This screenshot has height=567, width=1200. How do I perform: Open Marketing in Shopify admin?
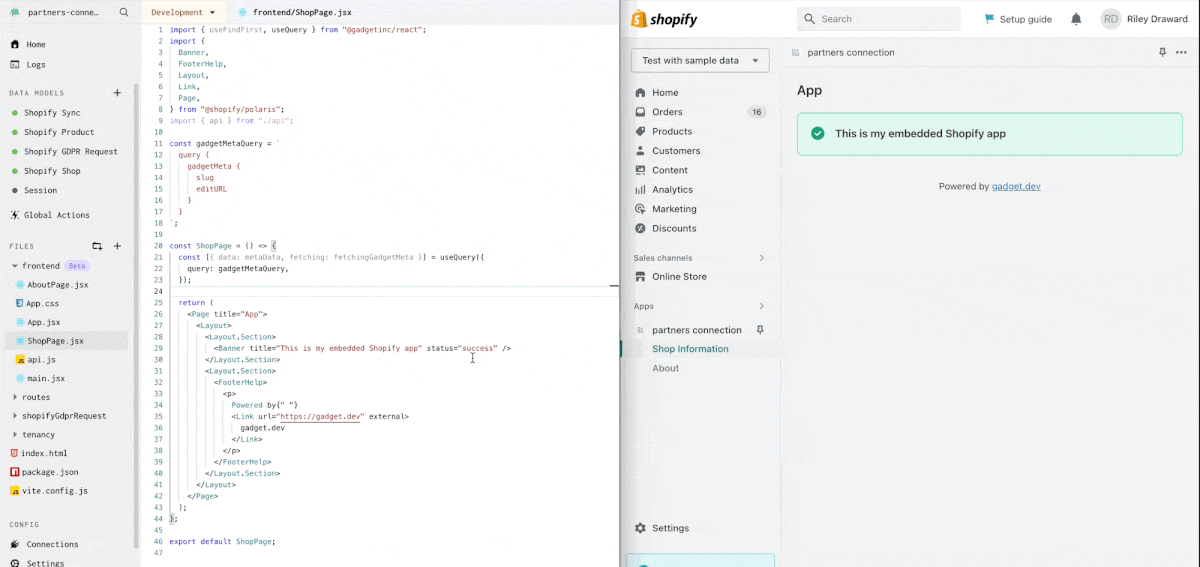[x=674, y=209]
